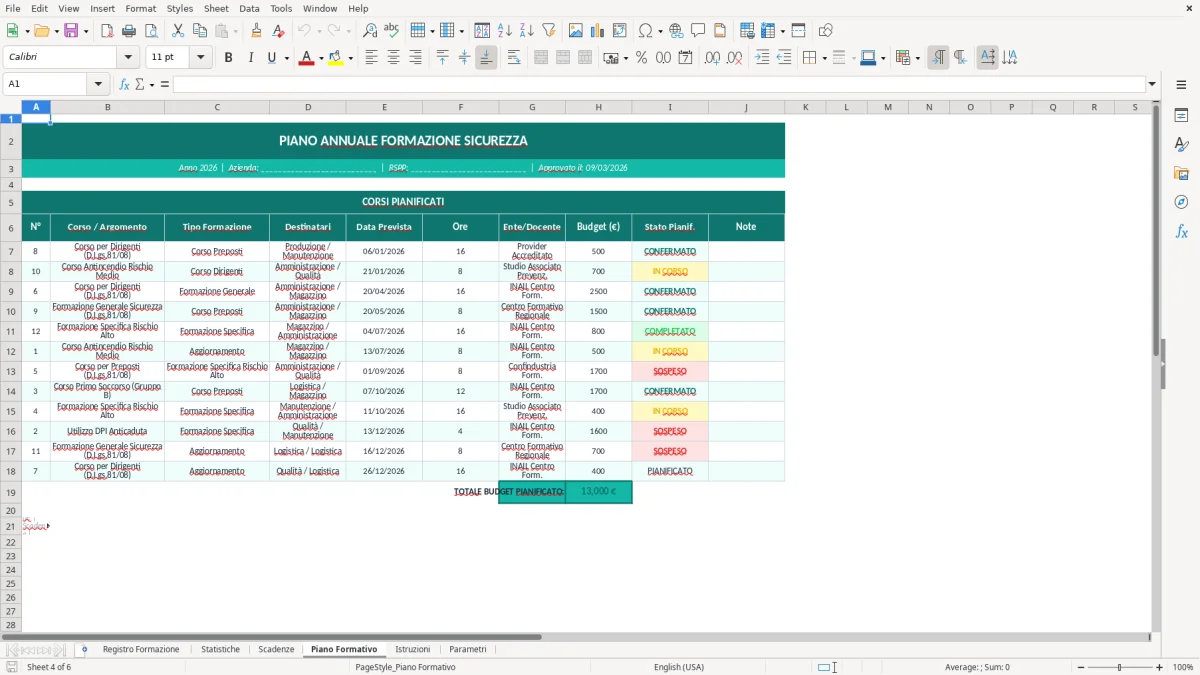
Task: Add a decimal place icon
Action: (712, 58)
